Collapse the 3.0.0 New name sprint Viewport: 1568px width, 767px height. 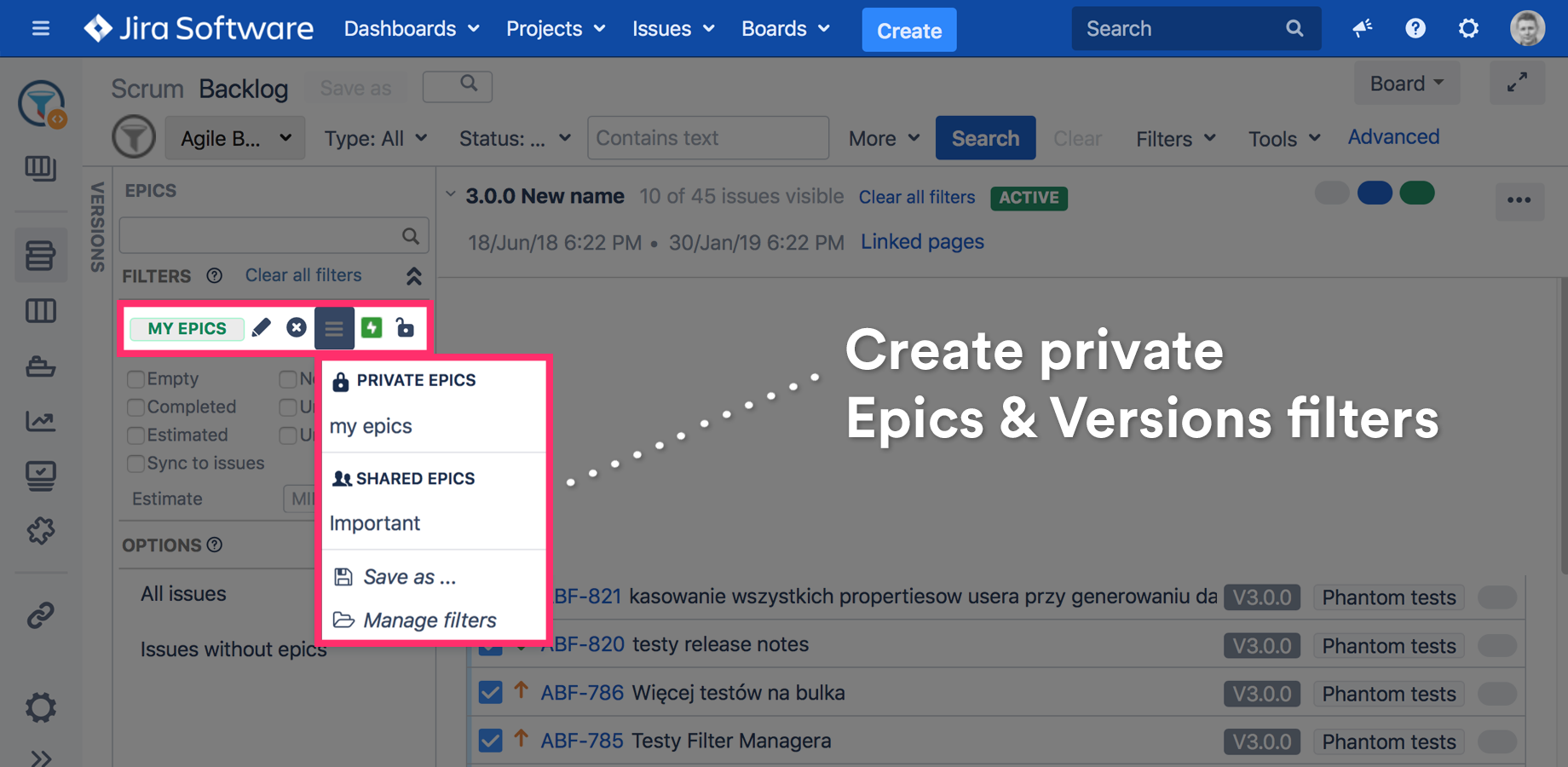pyautogui.click(x=451, y=195)
